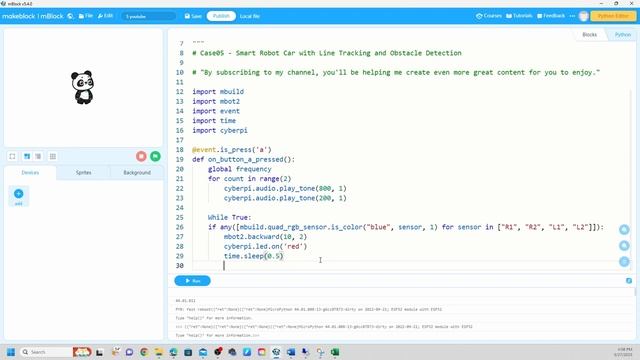Select the small stage layout icon
This screenshot has height=360, width=640.
(x=38, y=156)
